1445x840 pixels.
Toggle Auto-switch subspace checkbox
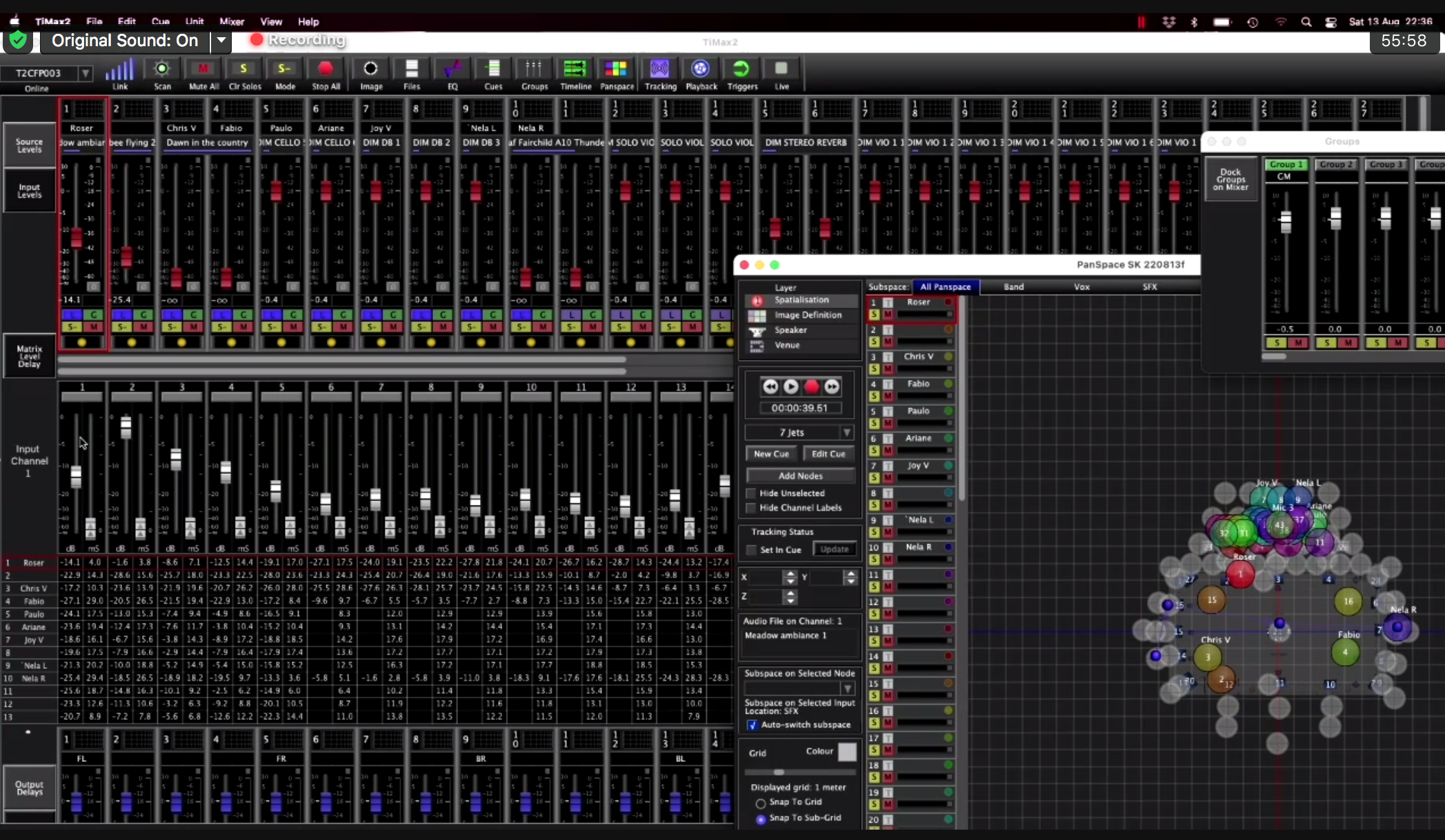(x=753, y=725)
